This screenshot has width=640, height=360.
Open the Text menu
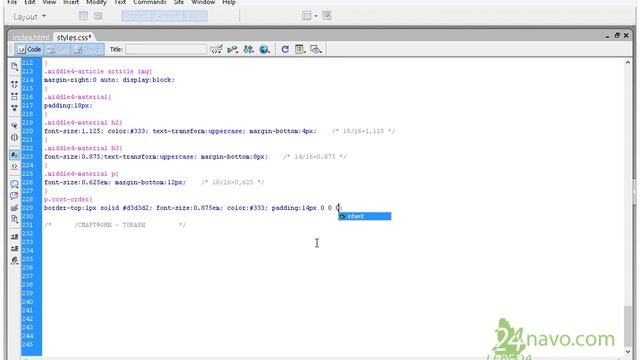click(120, 2)
